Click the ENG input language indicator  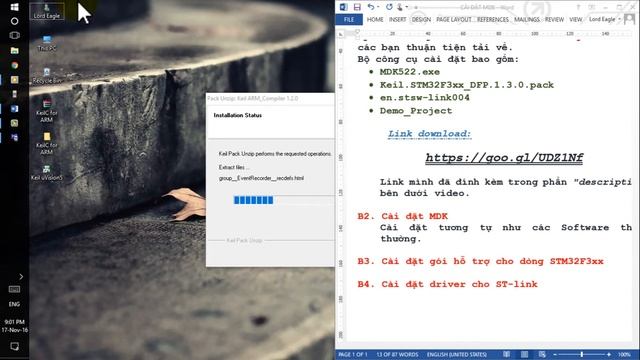(x=14, y=304)
